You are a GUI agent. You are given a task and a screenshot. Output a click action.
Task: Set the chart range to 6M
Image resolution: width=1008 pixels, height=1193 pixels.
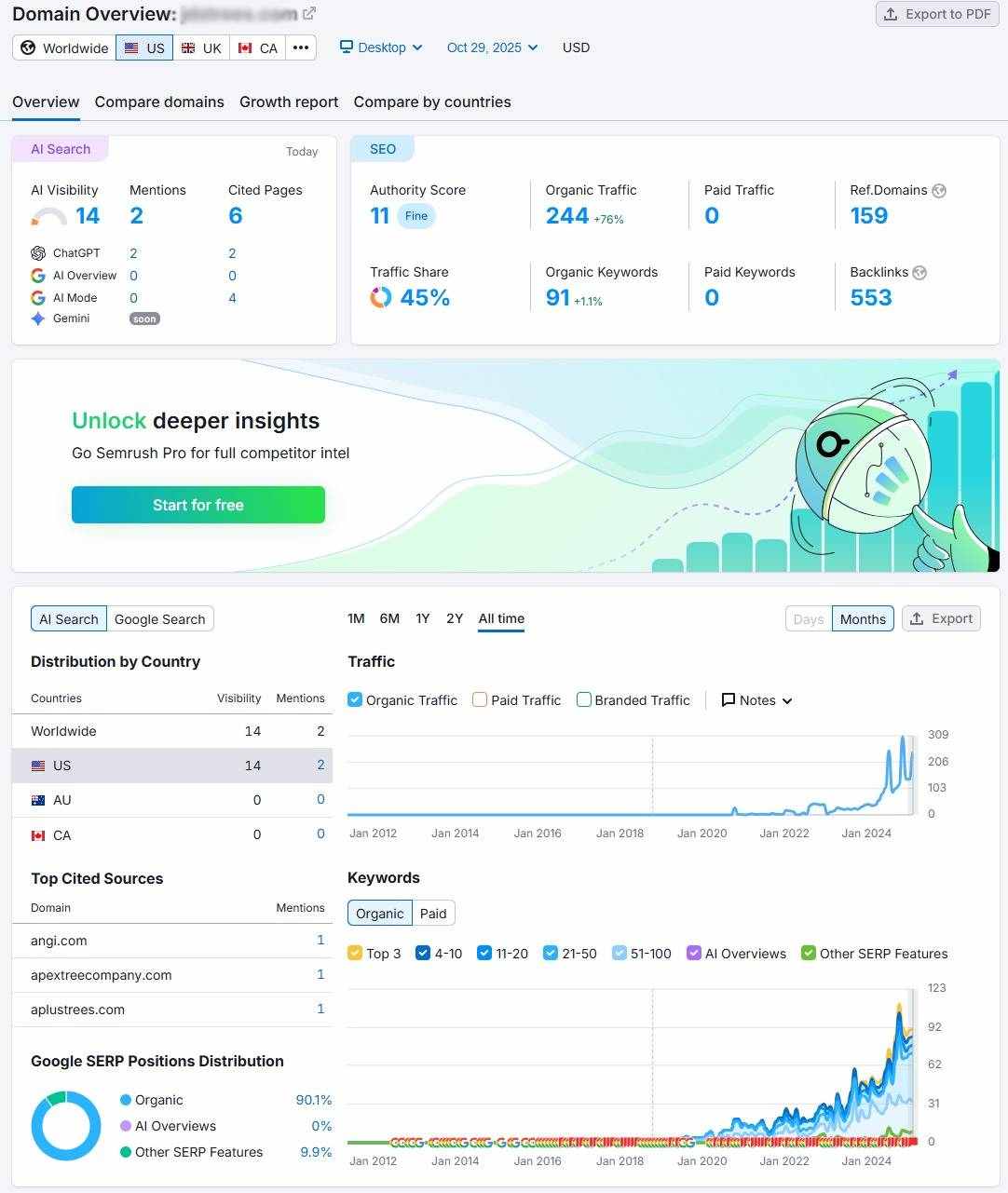coord(389,618)
